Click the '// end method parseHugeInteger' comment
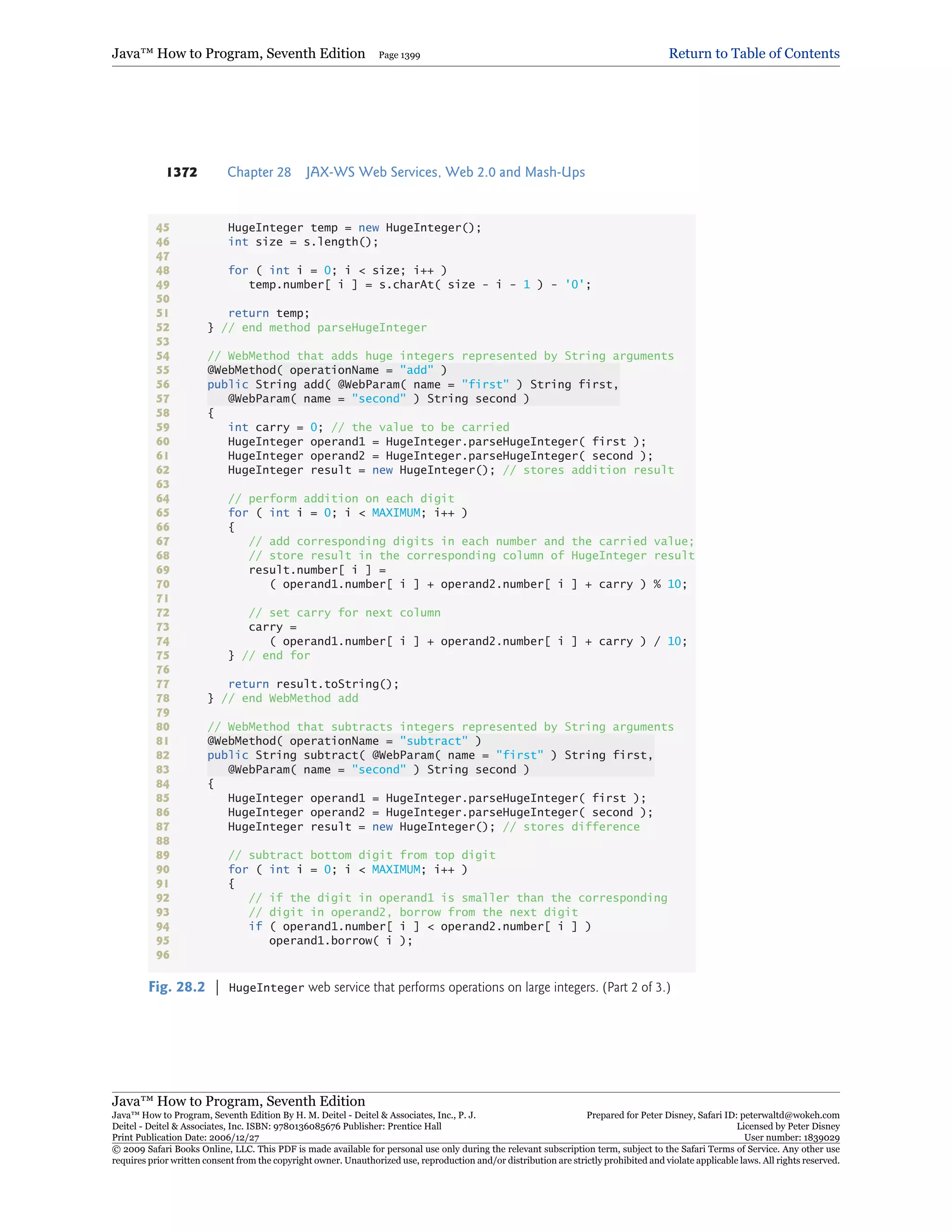 (324, 327)
